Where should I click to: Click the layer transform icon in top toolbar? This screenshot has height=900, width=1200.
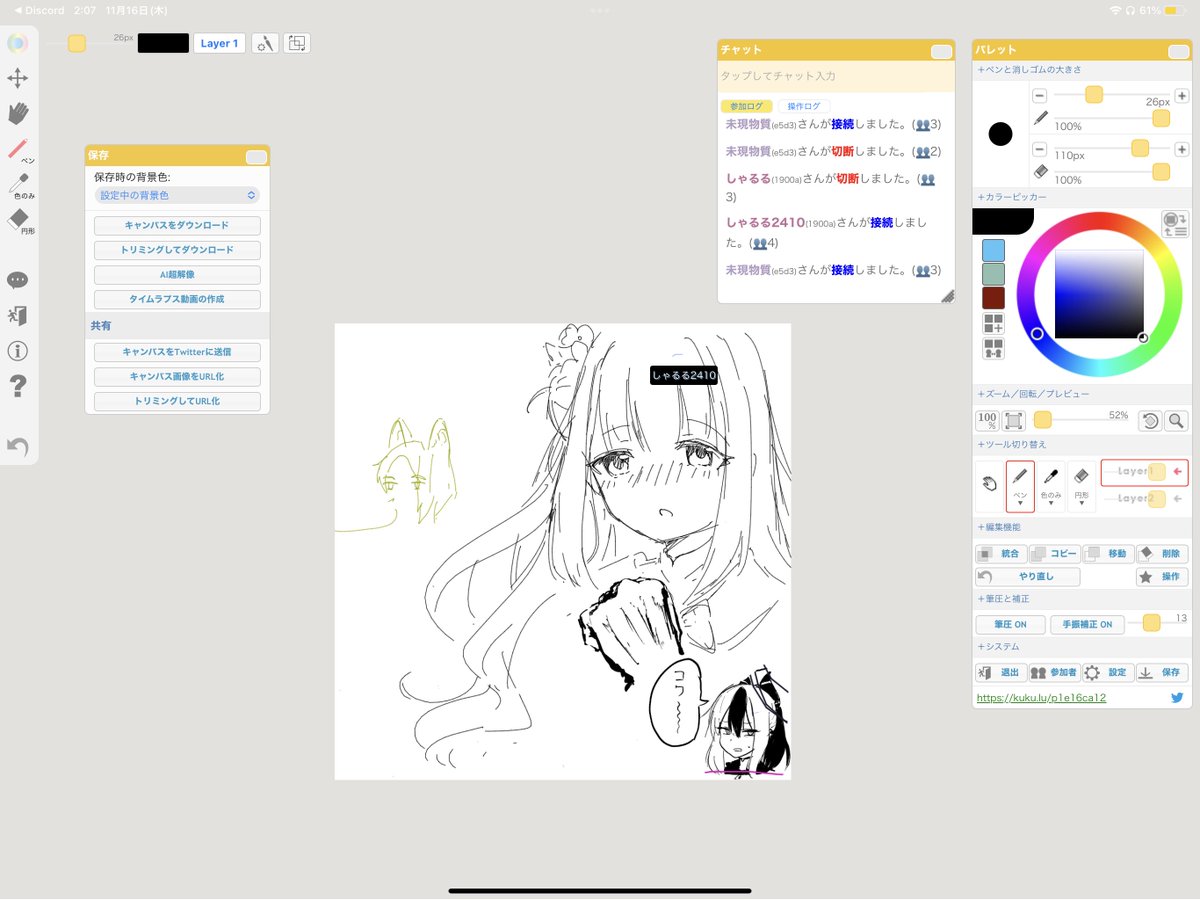coord(297,43)
